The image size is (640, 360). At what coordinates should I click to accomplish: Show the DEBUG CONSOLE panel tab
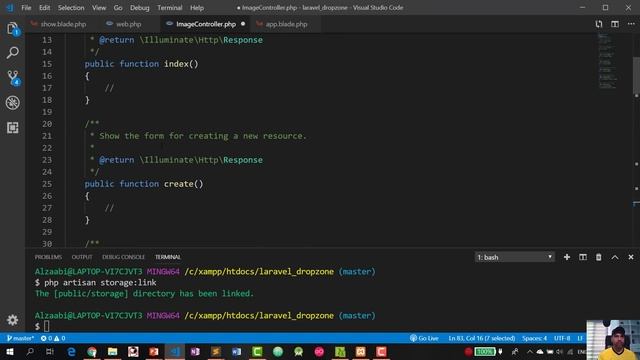123,257
